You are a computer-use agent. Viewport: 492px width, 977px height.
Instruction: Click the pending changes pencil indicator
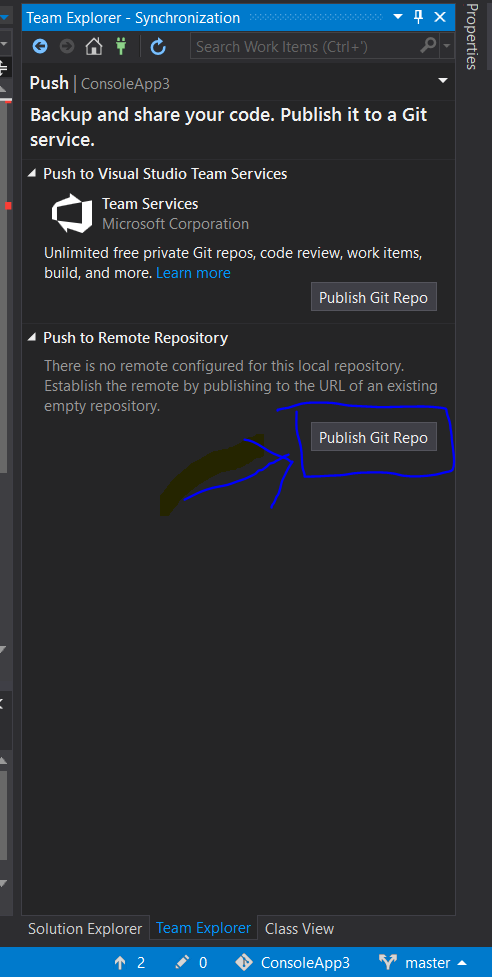point(192,963)
